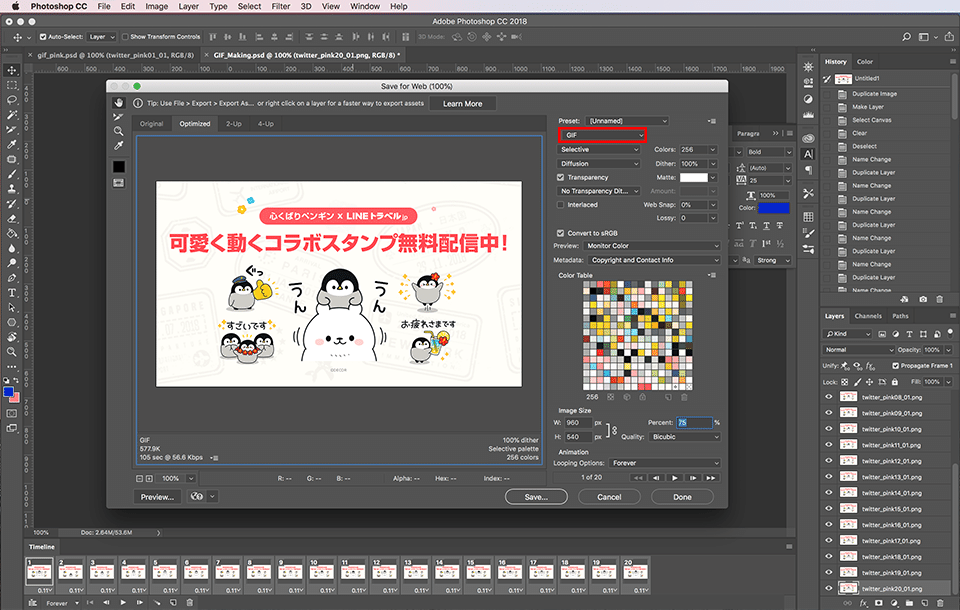Click the Learn More button
Image resolution: width=960 pixels, height=610 pixels.
462,104
